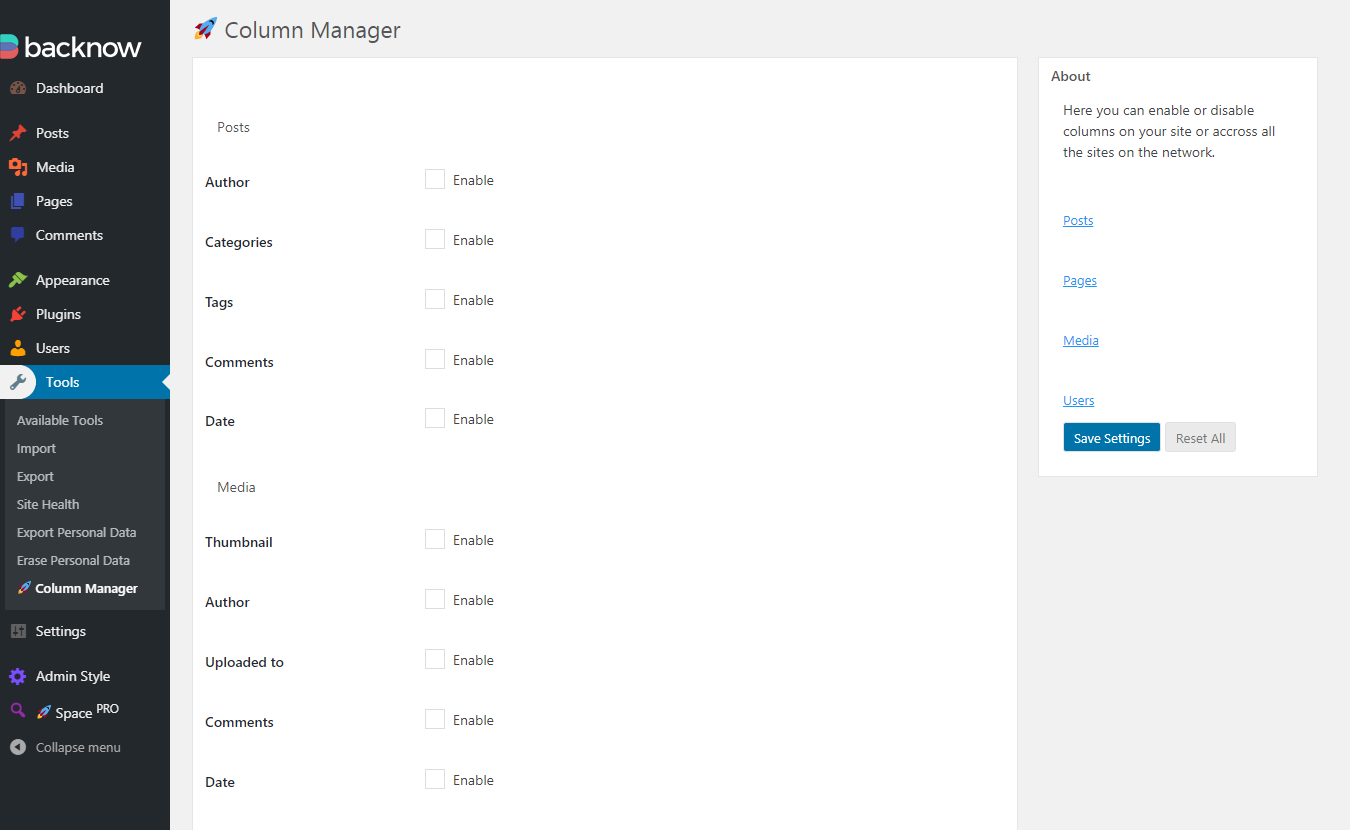
Task: Click the Pages icon in sidebar
Action: pos(17,201)
